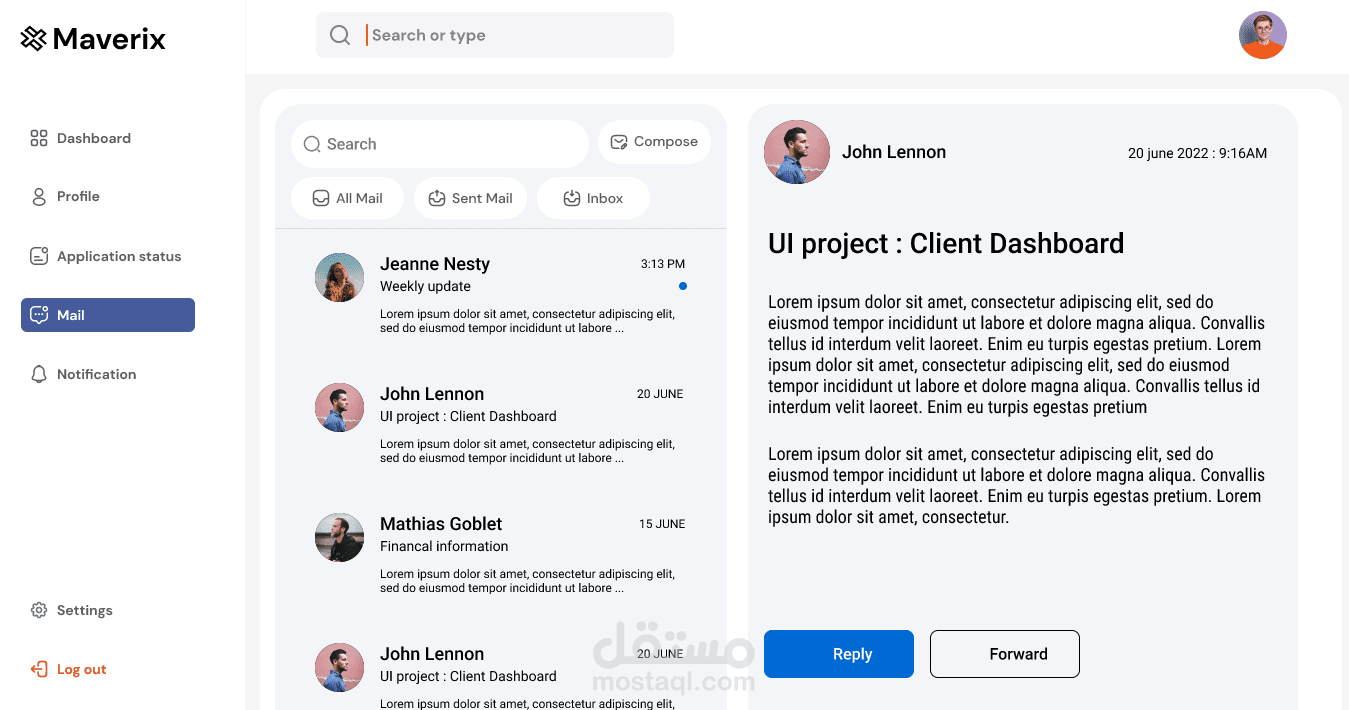
Task: Click the Notification bell icon
Action: [x=39, y=374]
